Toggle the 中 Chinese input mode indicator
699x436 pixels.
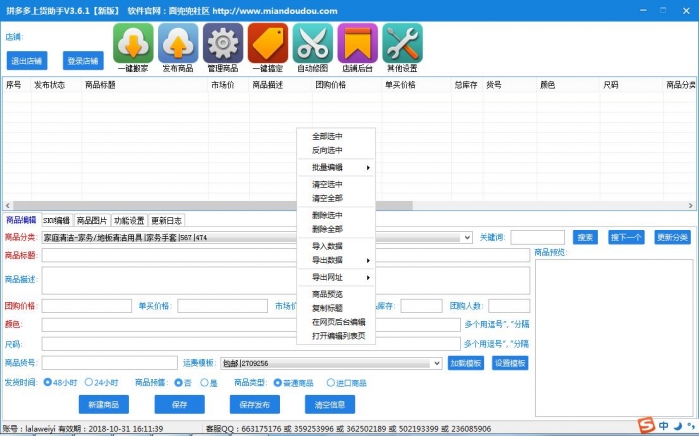663,426
